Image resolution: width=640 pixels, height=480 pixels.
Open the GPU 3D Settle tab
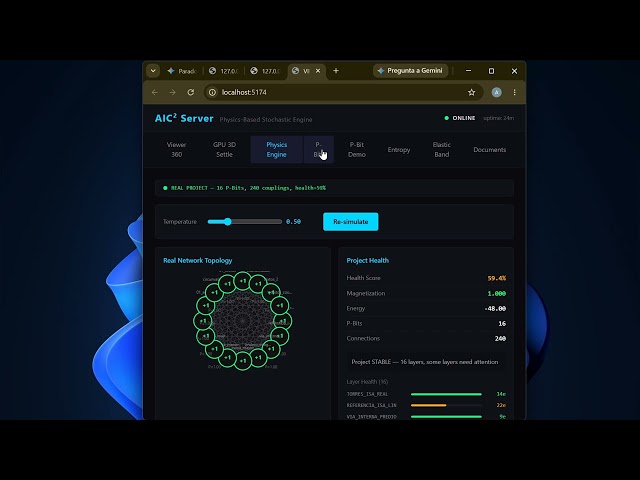pos(224,149)
